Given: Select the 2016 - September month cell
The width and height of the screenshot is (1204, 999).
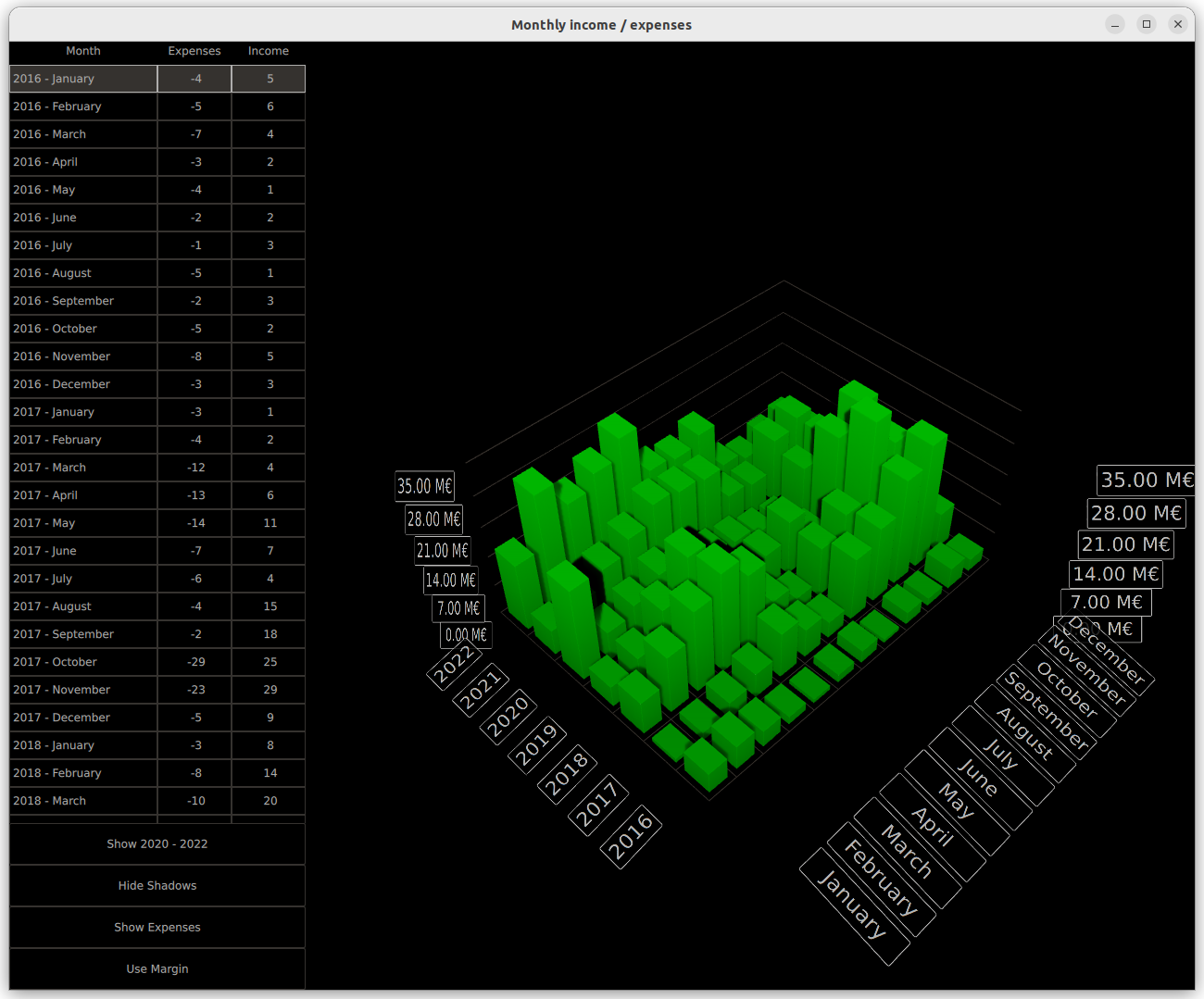Looking at the screenshot, I should 83,301.
